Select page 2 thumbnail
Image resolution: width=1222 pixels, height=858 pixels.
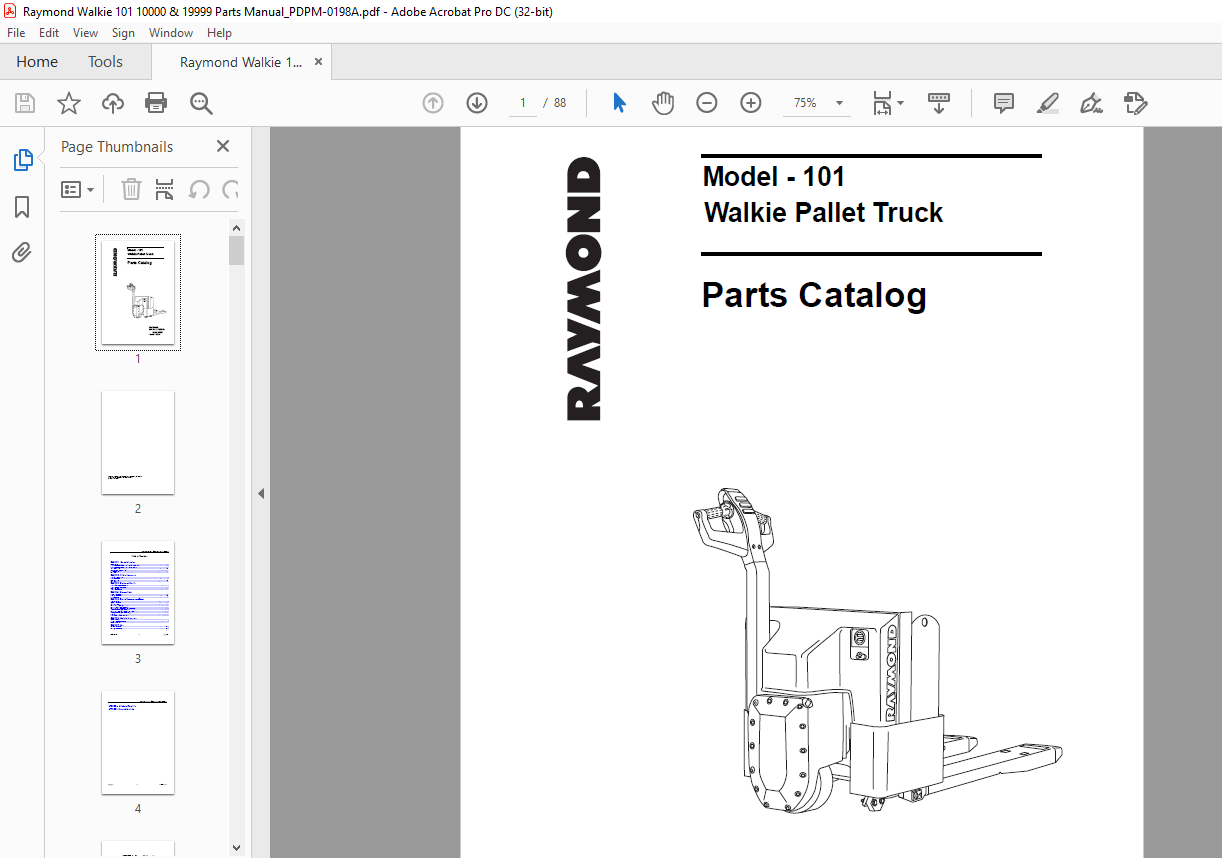[x=138, y=442]
